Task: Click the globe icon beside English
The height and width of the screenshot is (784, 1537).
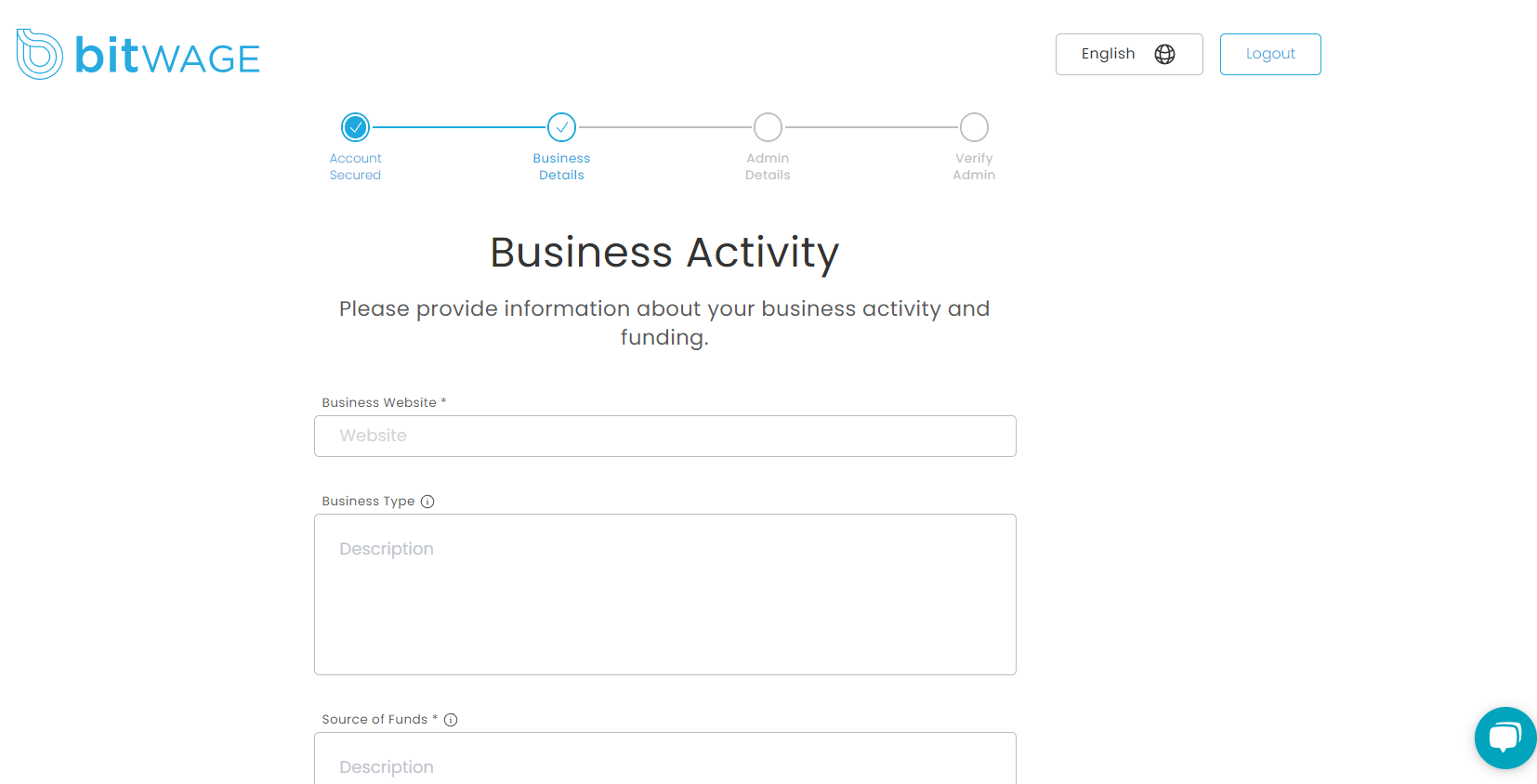Action: click(x=1164, y=54)
